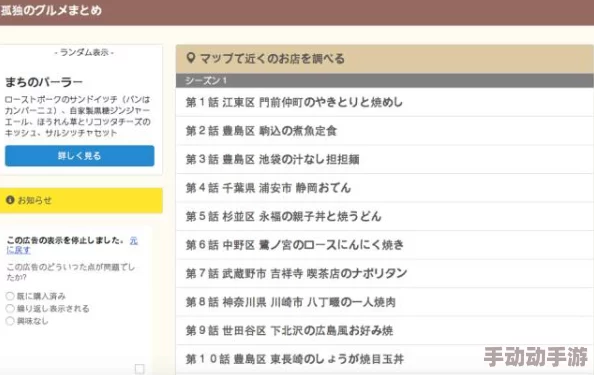Viewport: 594px width, 375px height.
Task: Select the 繰り返し表示される radio option
Action: tap(10, 308)
